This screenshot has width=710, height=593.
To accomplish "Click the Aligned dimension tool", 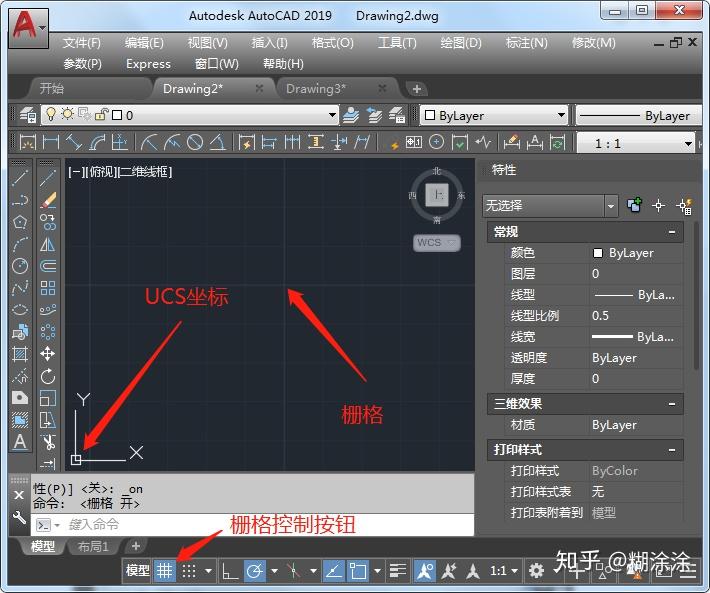I will pos(74,143).
